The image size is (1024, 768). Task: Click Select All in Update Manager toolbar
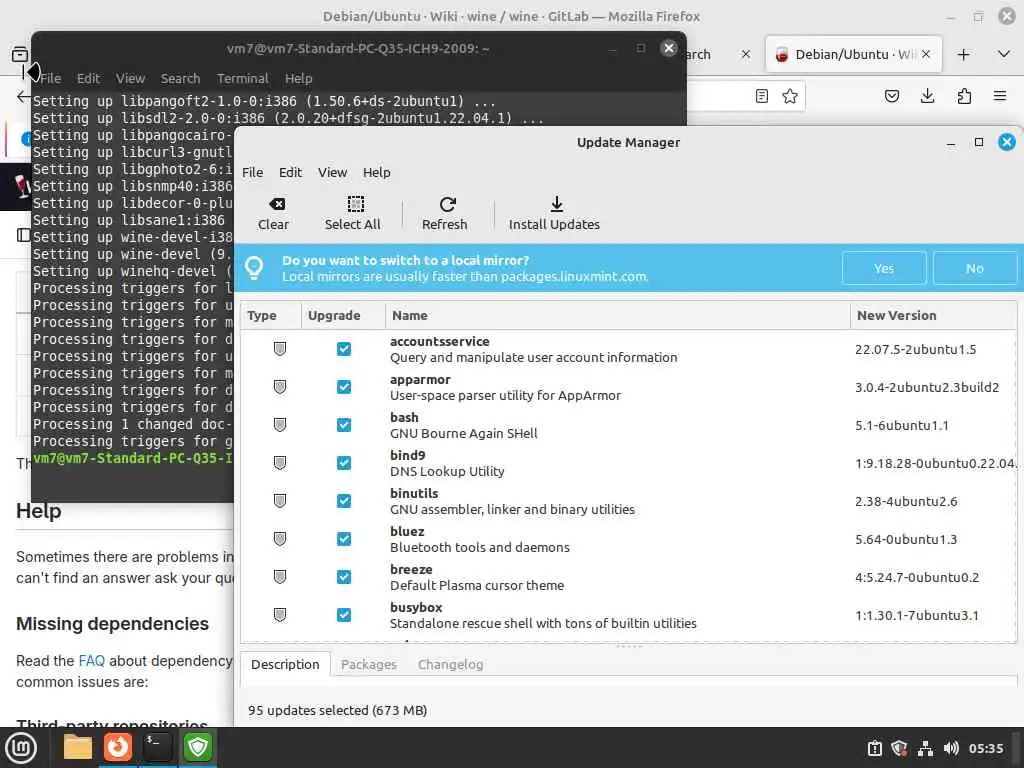tap(353, 214)
